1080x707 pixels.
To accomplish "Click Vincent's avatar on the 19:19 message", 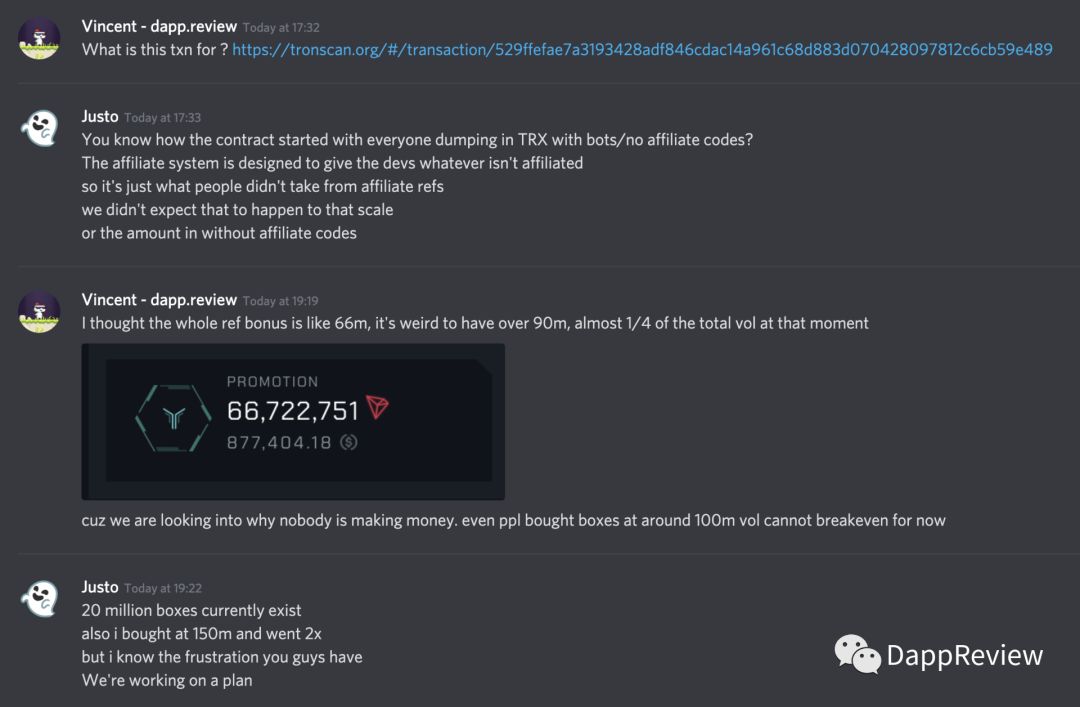I will (39, 311).
